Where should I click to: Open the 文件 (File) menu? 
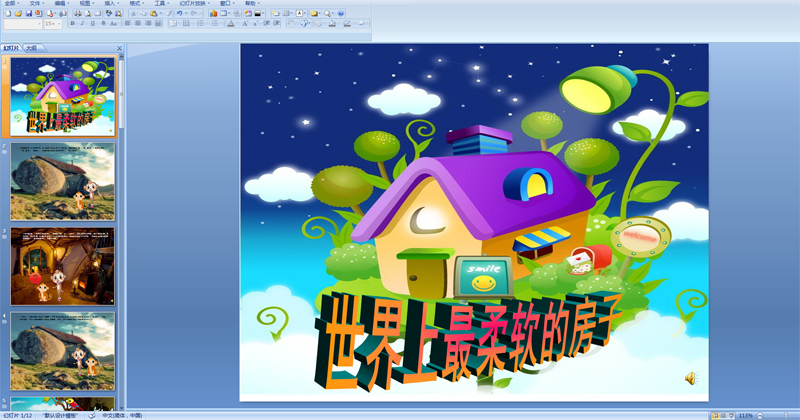(x=34, y=4)
